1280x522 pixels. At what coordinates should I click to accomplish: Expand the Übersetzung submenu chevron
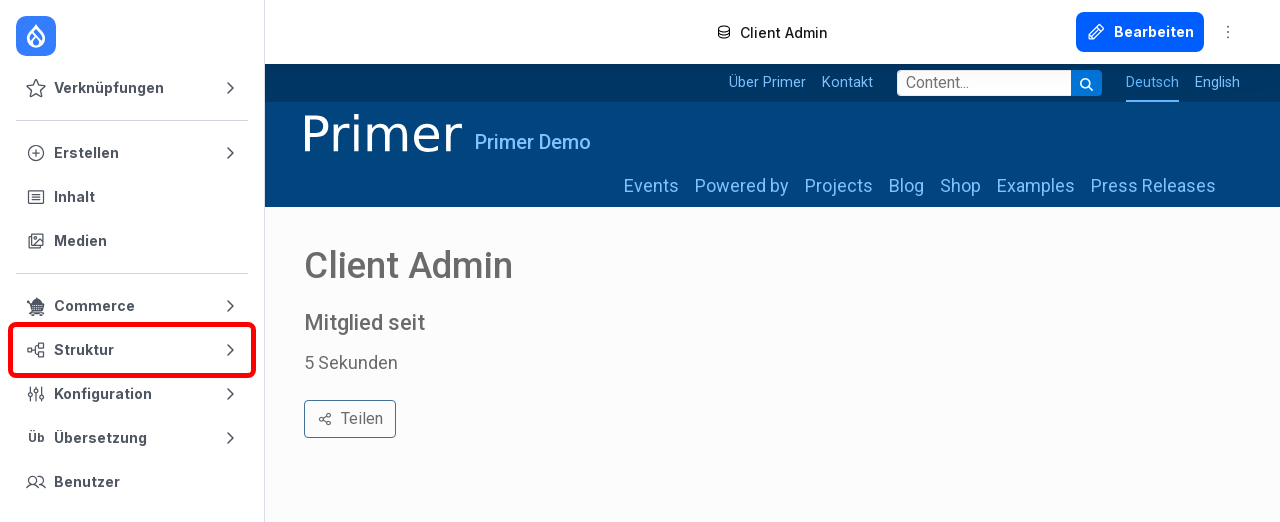230,438
